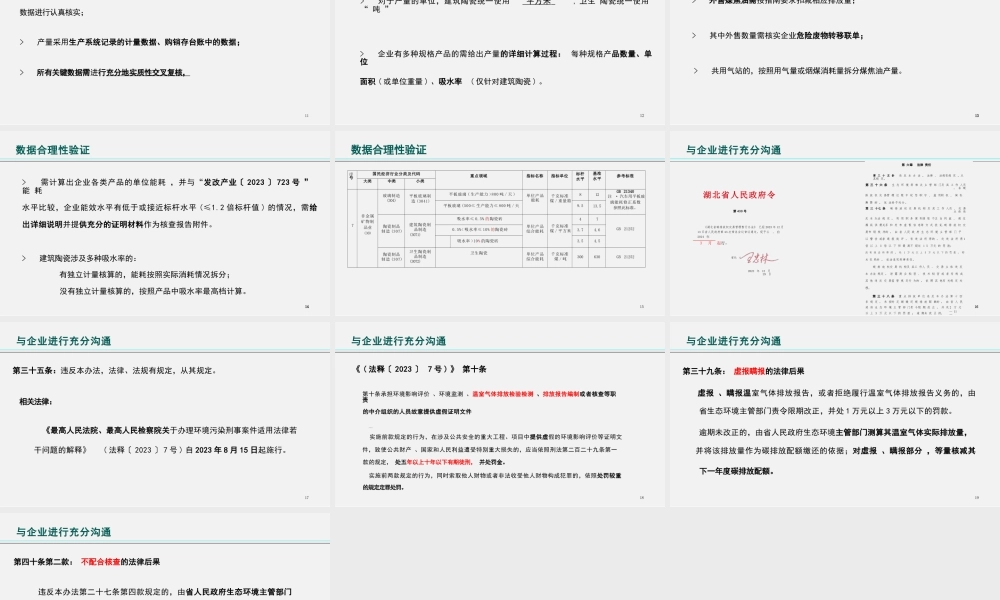Click the 《法释〔2023〕7号》第十条 heading
Image resolution: width=1000 pixels, height=600 pixels.
pos(421,369)
